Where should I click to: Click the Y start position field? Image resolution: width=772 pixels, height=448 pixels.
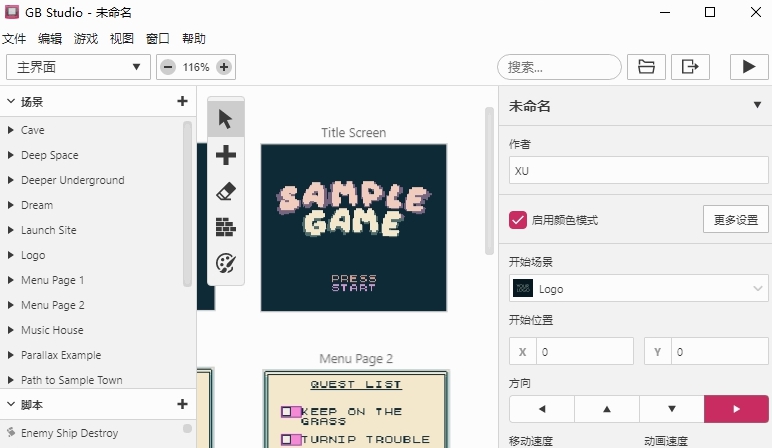tap(719, 352)
